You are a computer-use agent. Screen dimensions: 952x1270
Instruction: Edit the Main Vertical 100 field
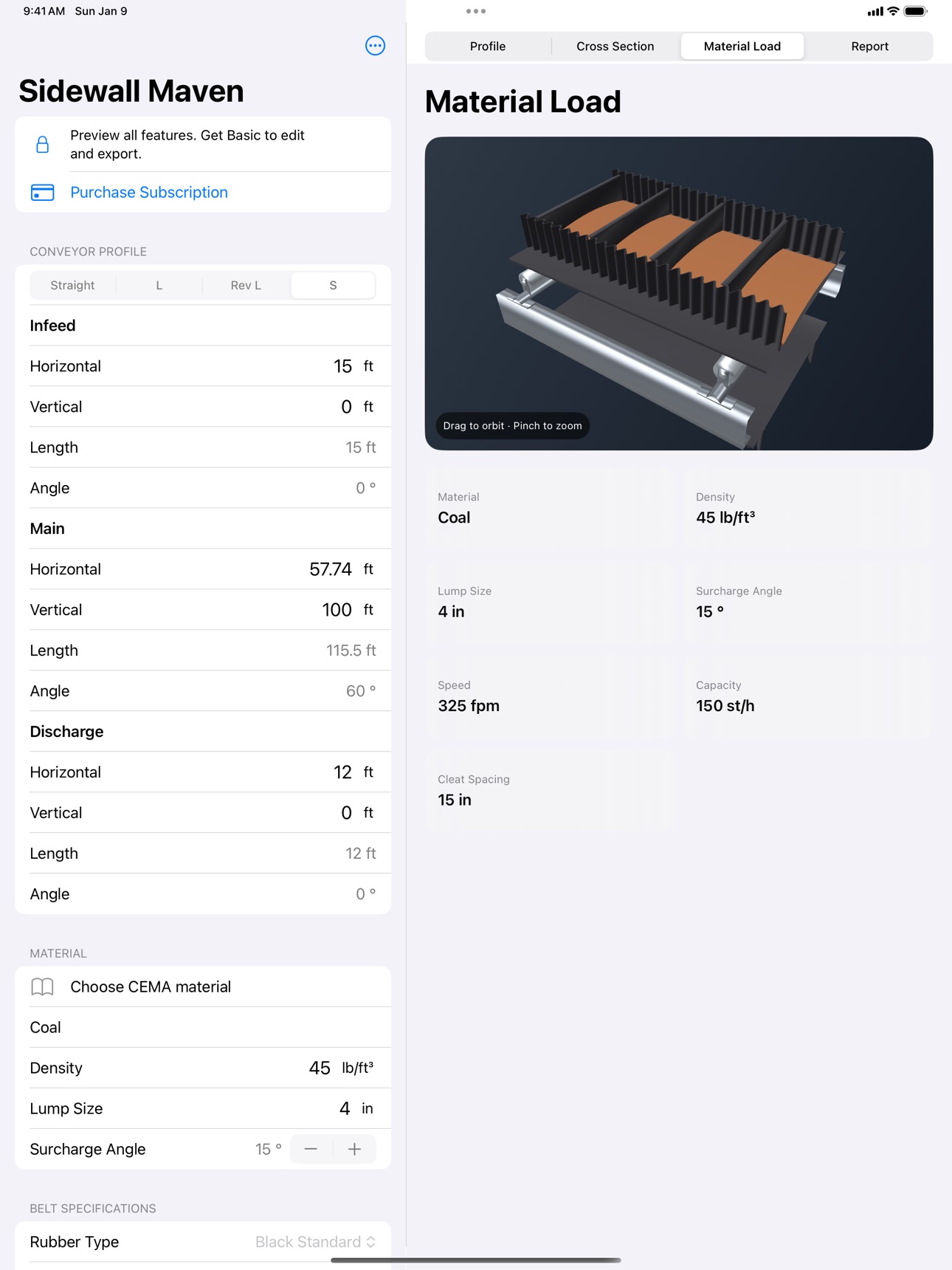(337, 610)
